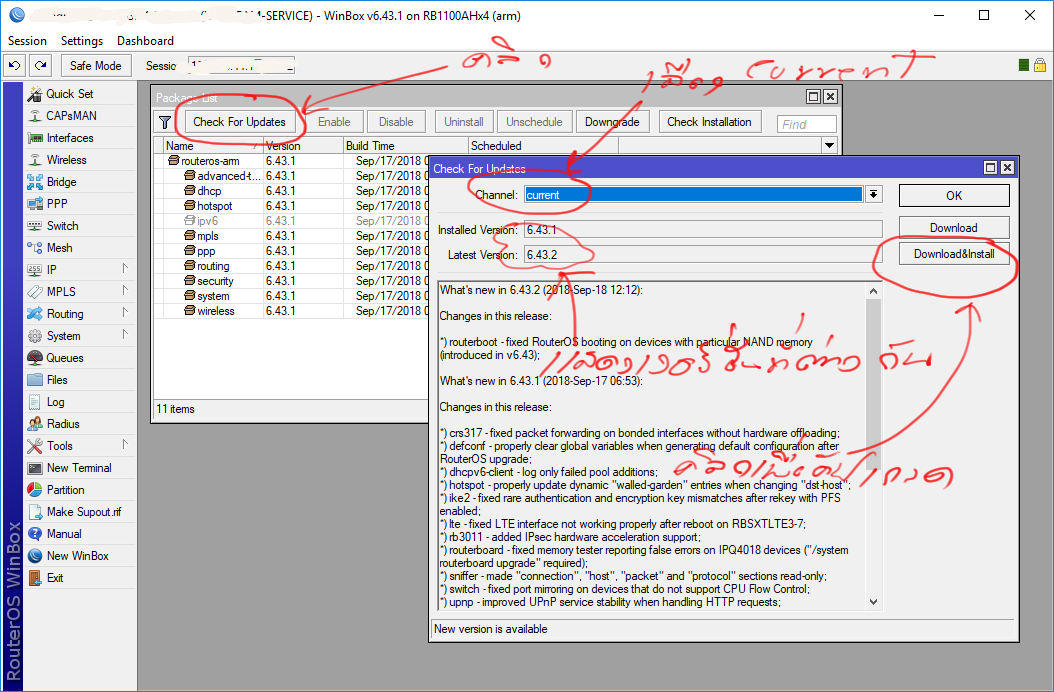
Task: Click the Redo arrow in the toolbar
Action: 40,65
